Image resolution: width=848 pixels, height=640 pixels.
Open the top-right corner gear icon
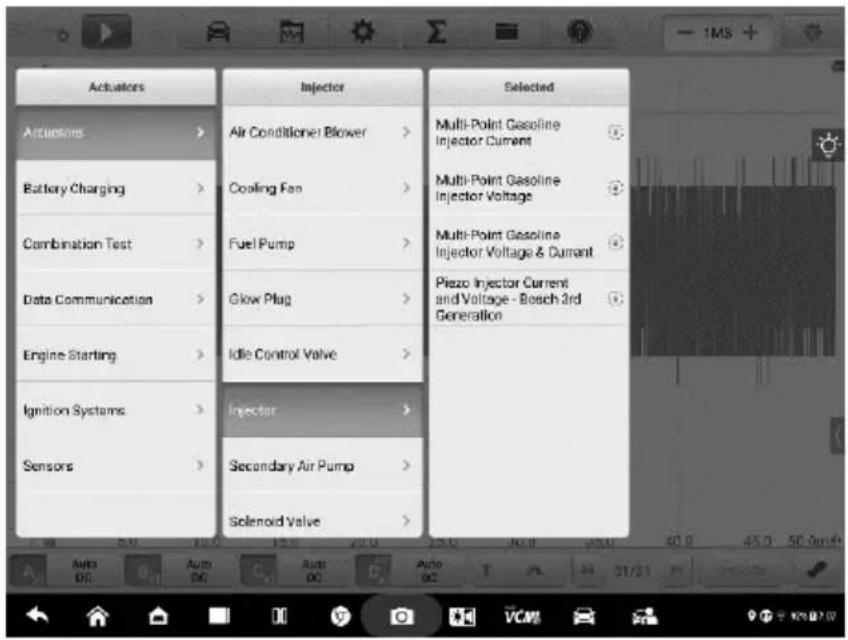tap(812, 32)
